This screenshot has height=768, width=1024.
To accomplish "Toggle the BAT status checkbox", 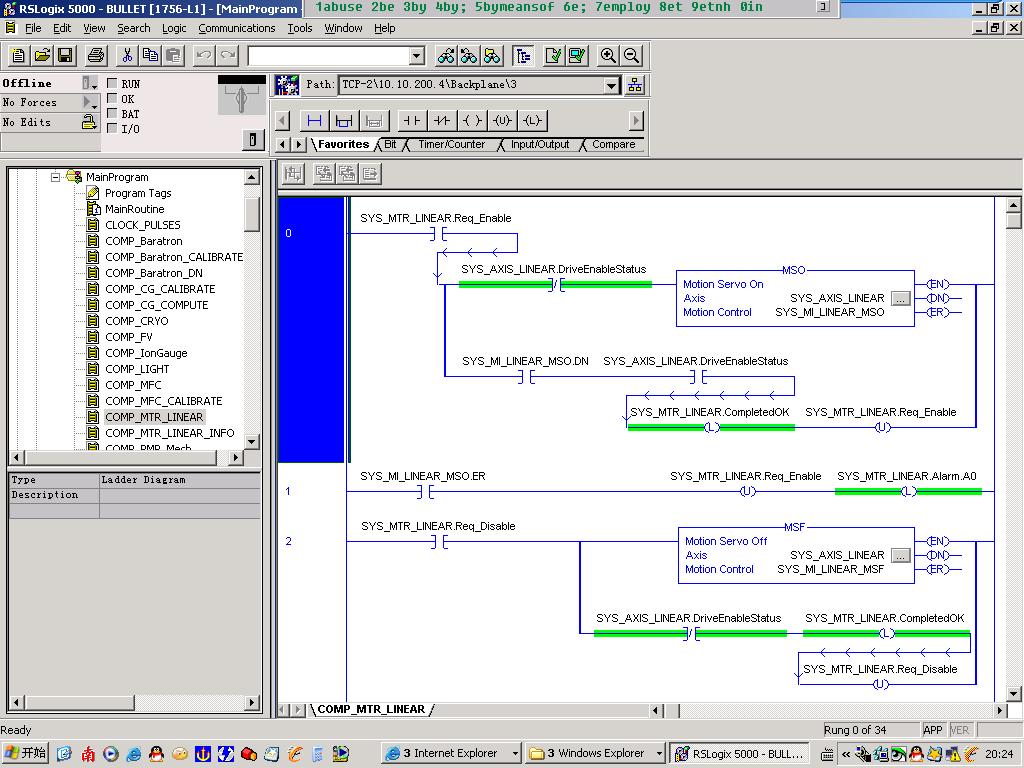I will click(x=112, y=114).
